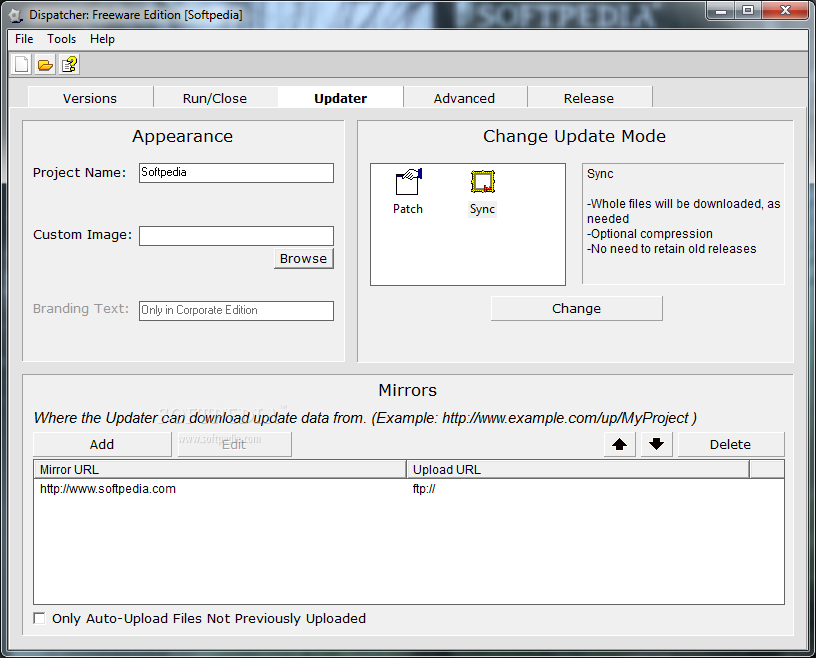Switch to the Advanced tab

(465, 98)
